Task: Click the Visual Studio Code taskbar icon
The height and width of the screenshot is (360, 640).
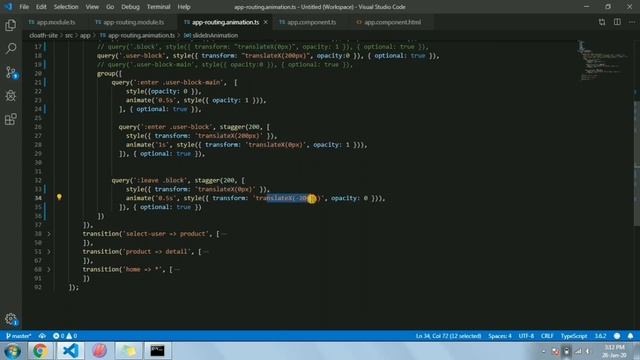Action: coord(70,351)
